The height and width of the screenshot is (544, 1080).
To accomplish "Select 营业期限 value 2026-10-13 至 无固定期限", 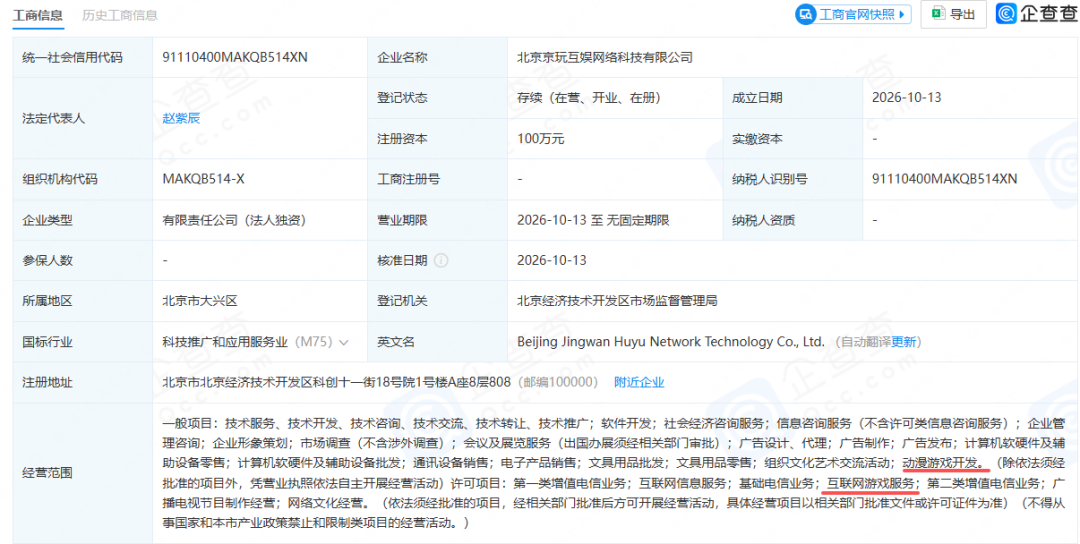I will [593, 220].
